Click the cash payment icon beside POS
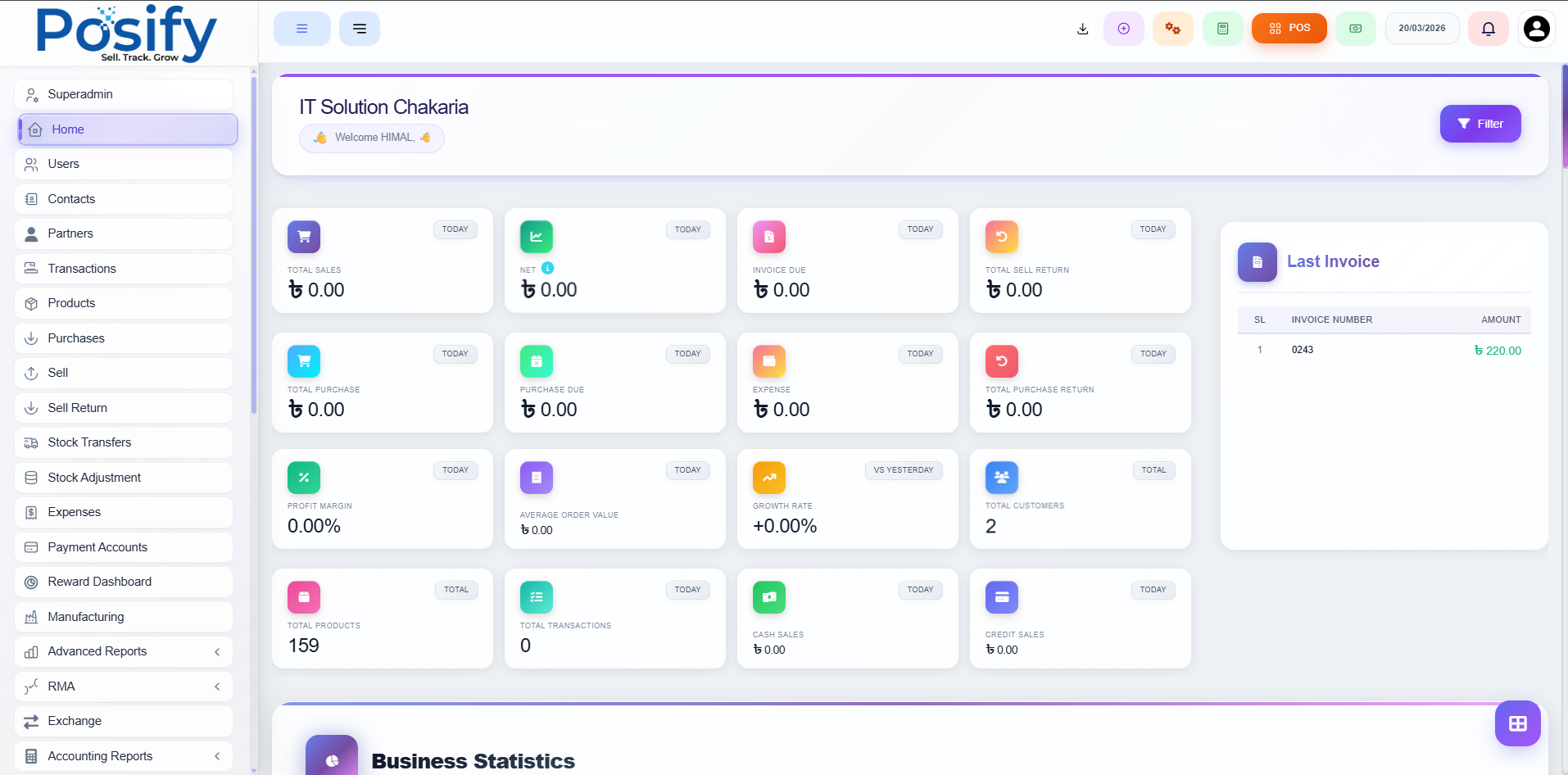1568x775 pixels. pyautogui.click(x=1355, y=28)
